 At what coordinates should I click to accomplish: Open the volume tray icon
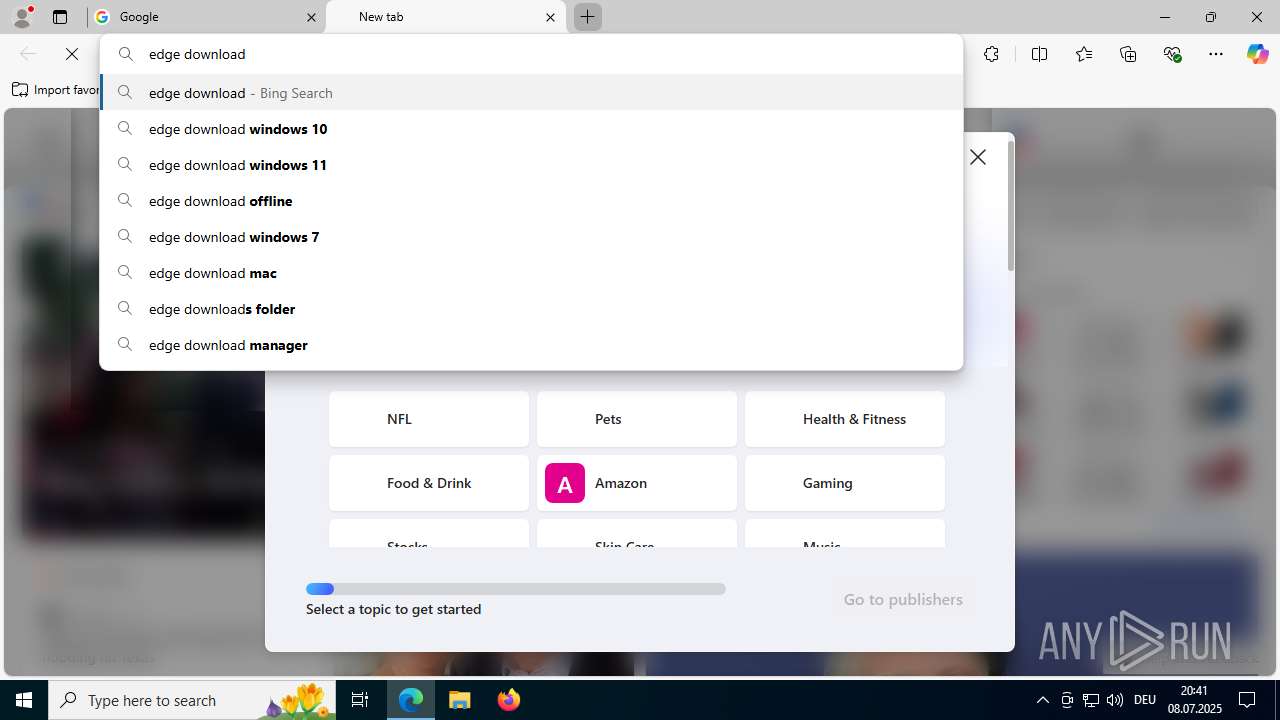(1115, 700)
